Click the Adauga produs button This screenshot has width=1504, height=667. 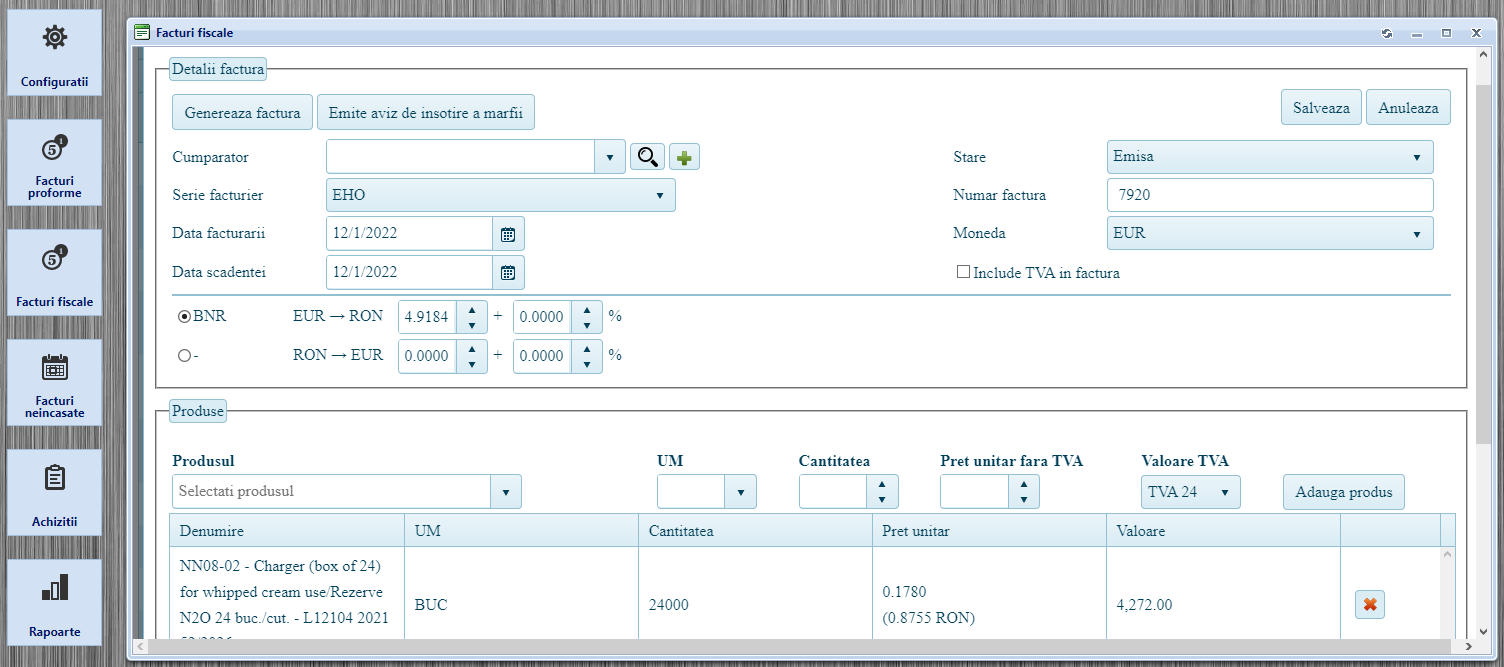(1343, 492)
